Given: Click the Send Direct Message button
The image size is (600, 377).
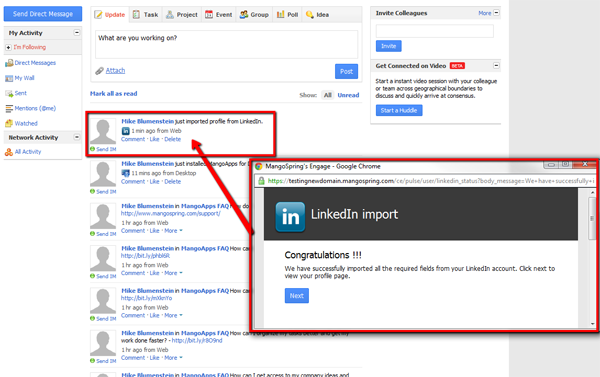Looking at the screenshot, I should (43, 14).
